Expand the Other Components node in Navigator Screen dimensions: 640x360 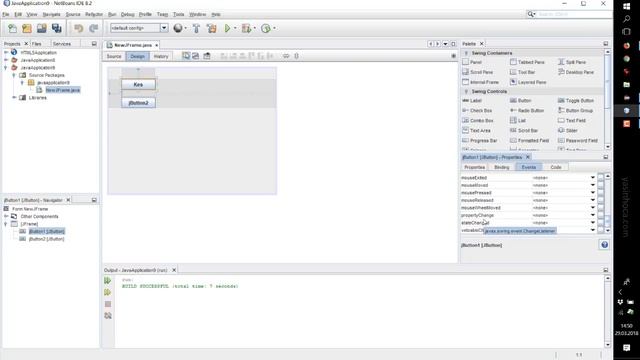[x=6, y=216]
